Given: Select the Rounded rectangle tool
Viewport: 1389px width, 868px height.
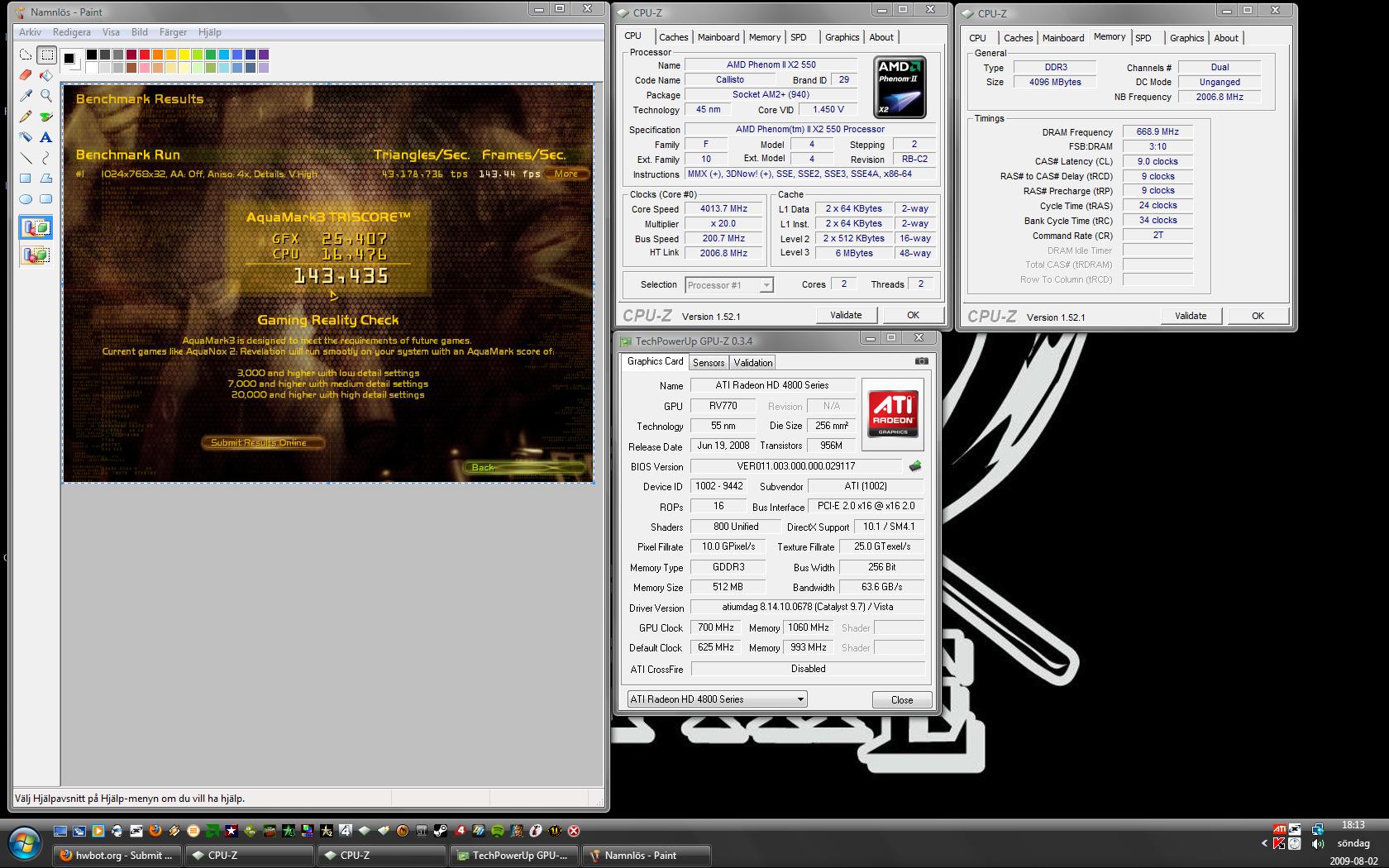Looking at the screenshot, I should [x=46, y=198].
